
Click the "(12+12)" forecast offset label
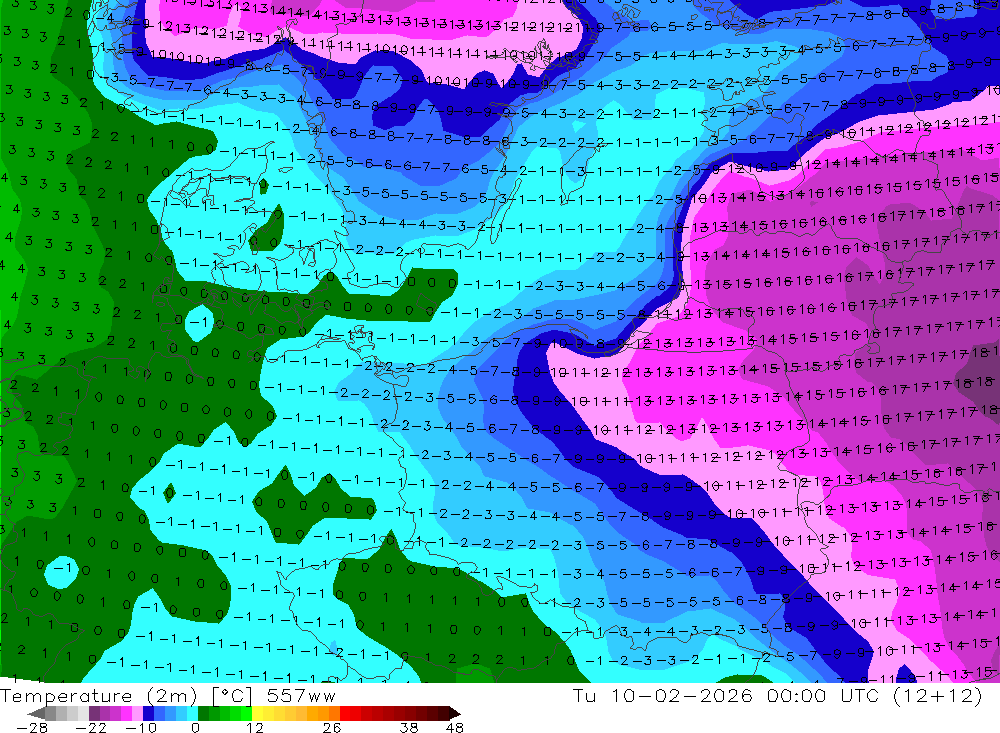[x=938, y=695]
